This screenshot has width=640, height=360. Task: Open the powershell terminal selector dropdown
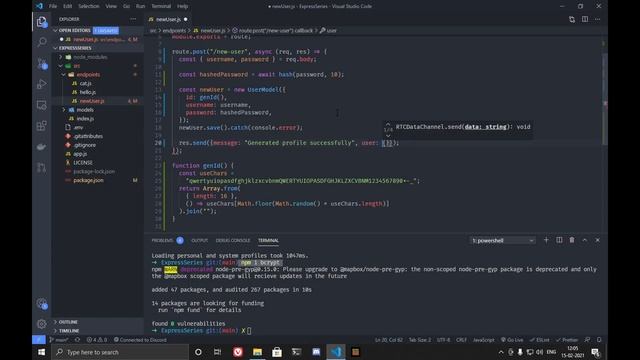(x=502, y=240)
